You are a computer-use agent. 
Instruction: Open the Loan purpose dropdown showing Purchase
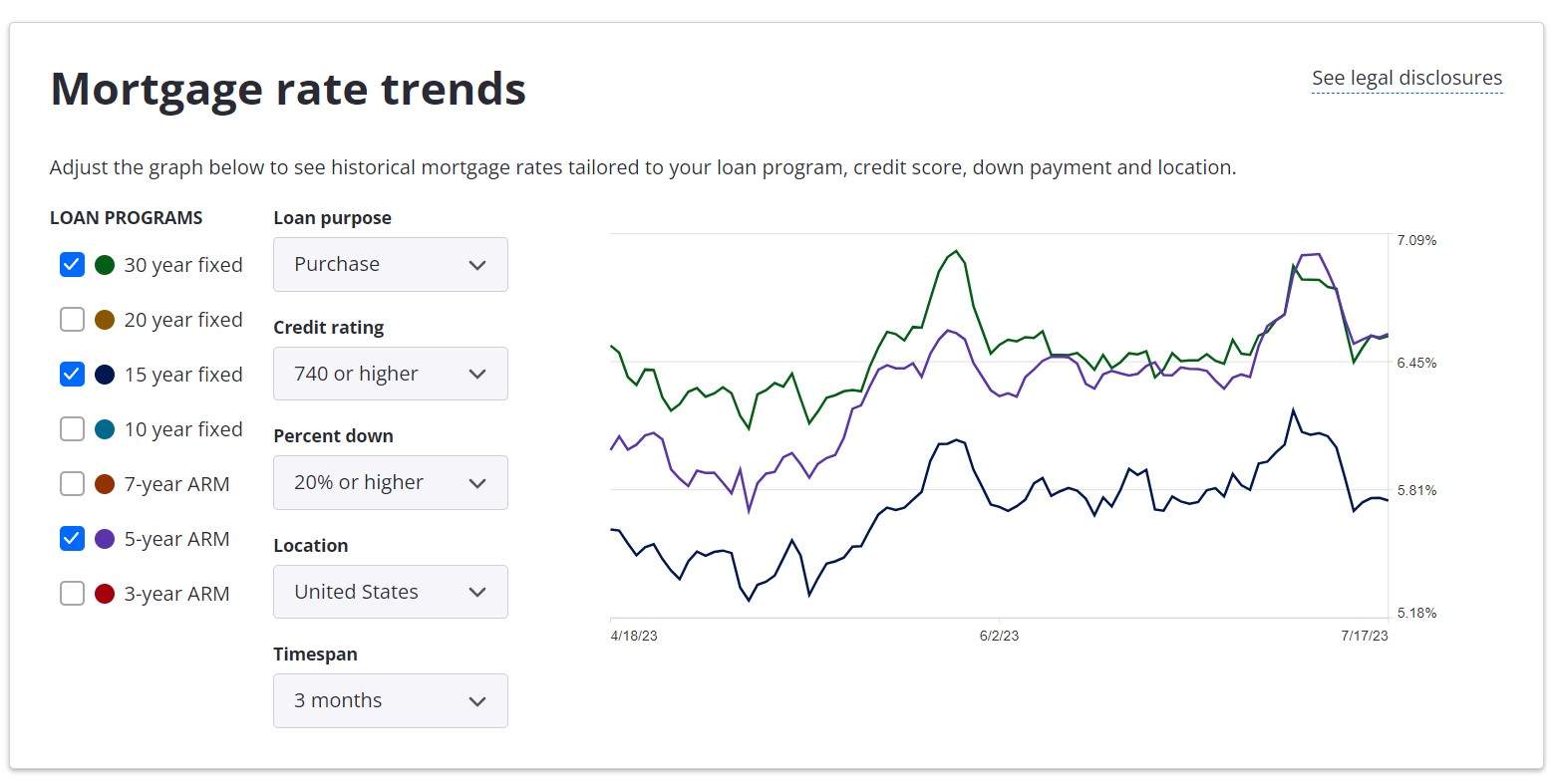391,265
